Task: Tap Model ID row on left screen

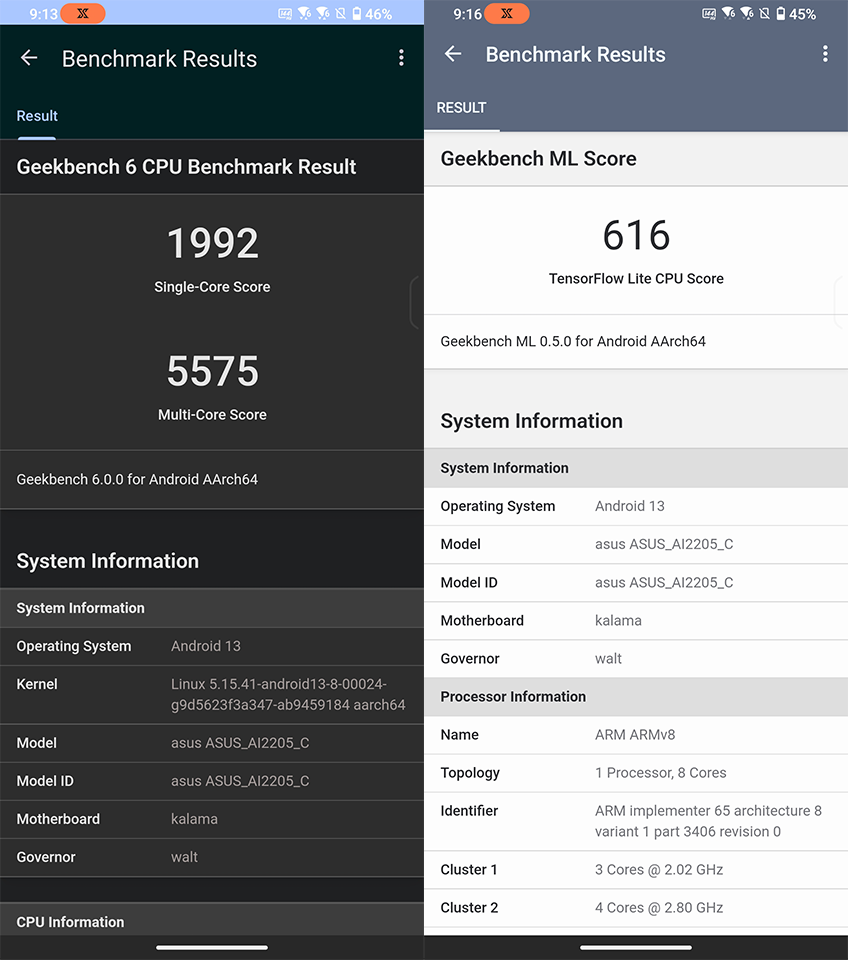Action: (x=212, y=781)
